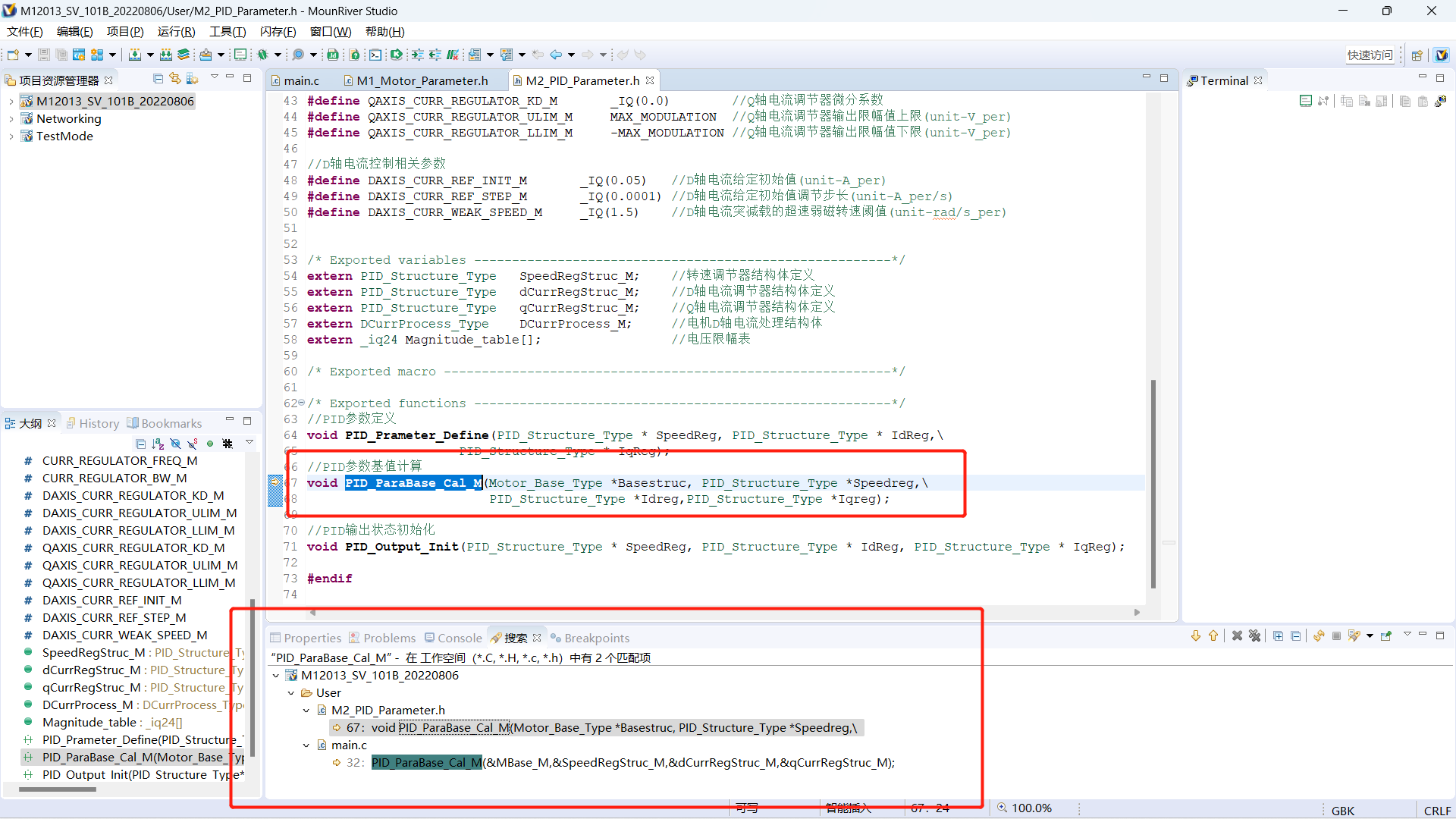Show previous match up arrow in search
Screen dimensions: 1456x819
click(x=1213, y=636)
